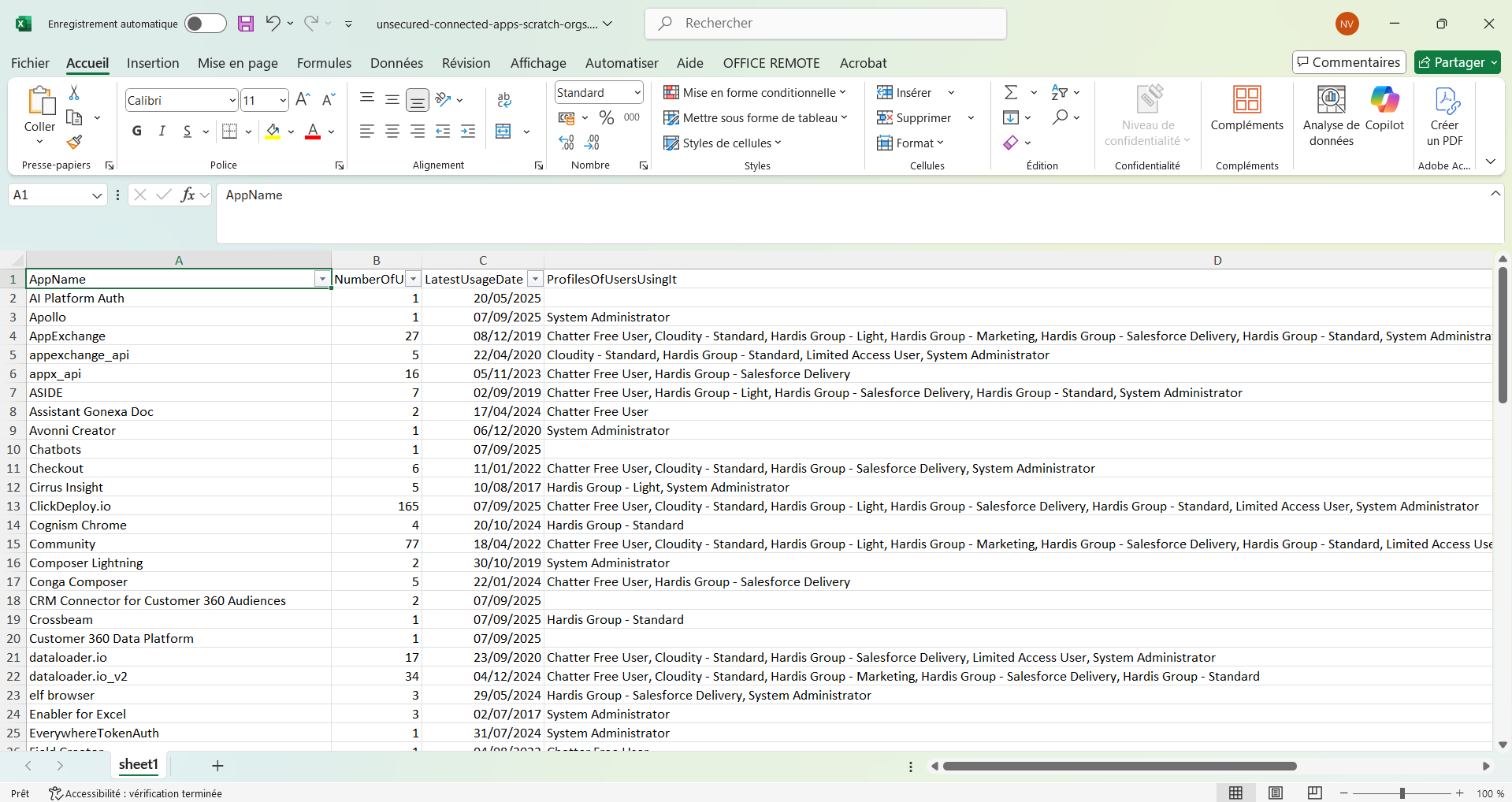Click the percent style icon
The width and height of the screenshot is (1512, 802).
point(606,117)
